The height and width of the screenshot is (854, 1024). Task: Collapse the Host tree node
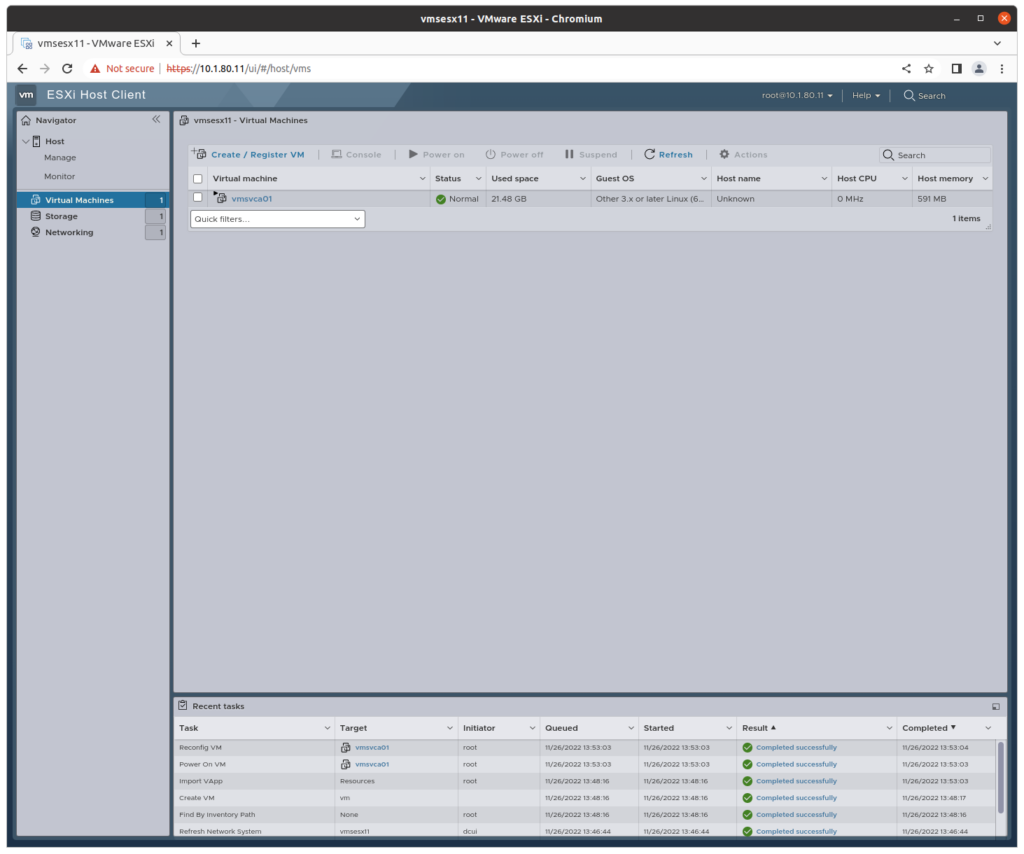tap(25, 141)
